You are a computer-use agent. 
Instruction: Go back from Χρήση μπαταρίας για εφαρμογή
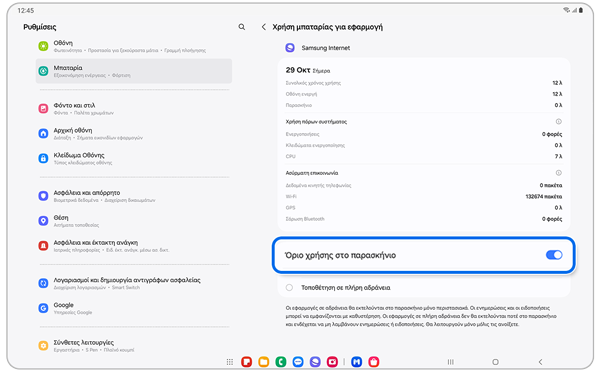(x=264, y=27)
